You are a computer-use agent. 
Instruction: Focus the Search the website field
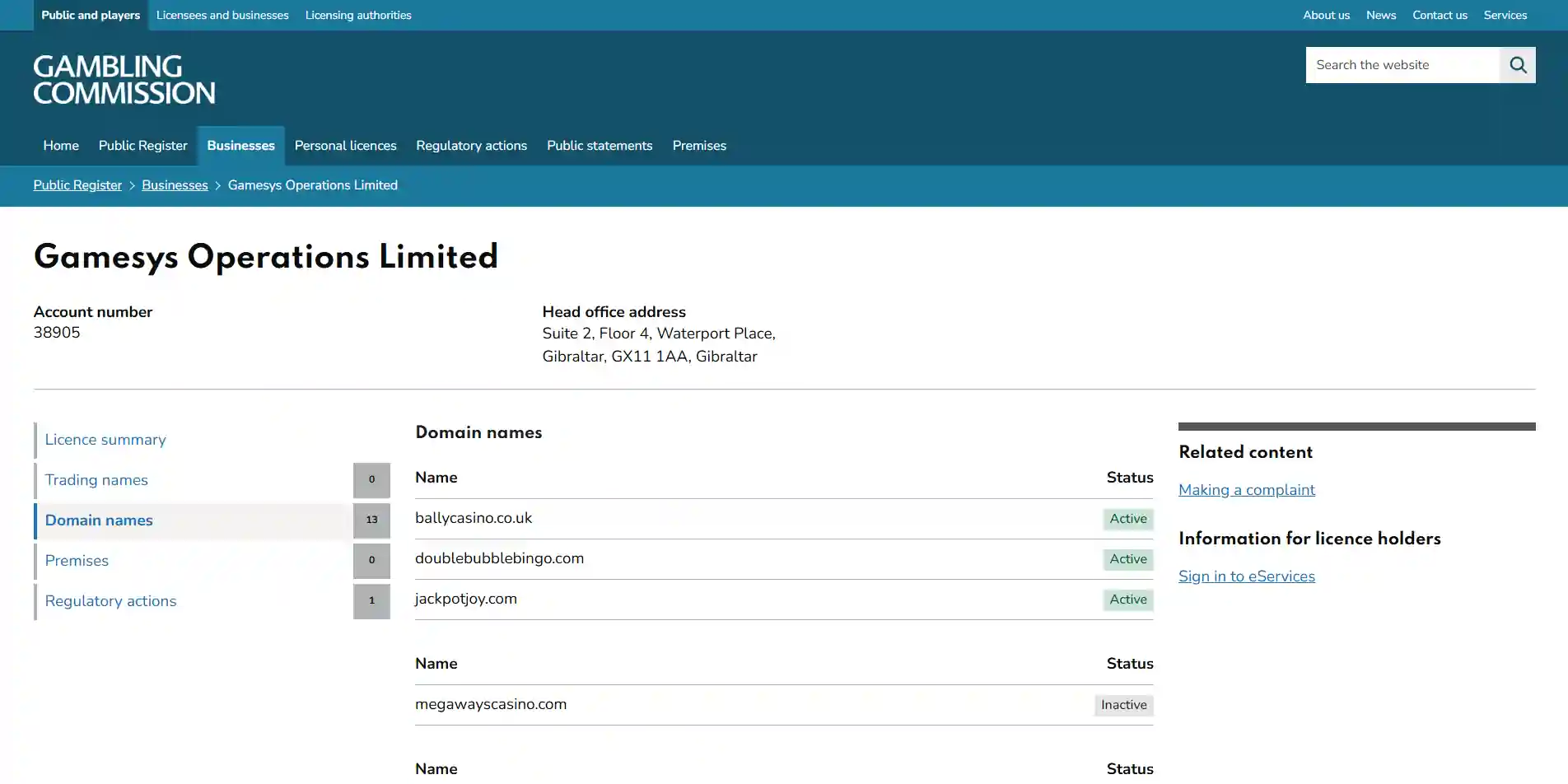tap(1402, 65)
